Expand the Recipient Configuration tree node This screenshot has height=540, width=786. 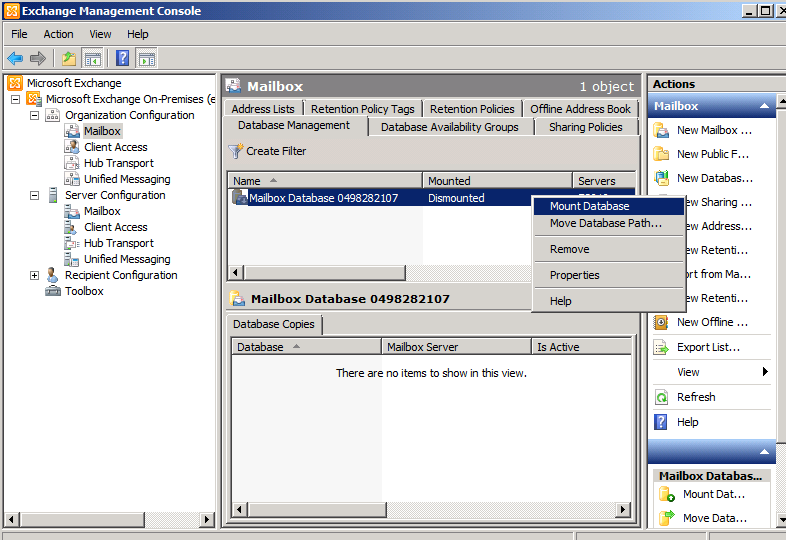pyautogui.click(x=34, y=275)
